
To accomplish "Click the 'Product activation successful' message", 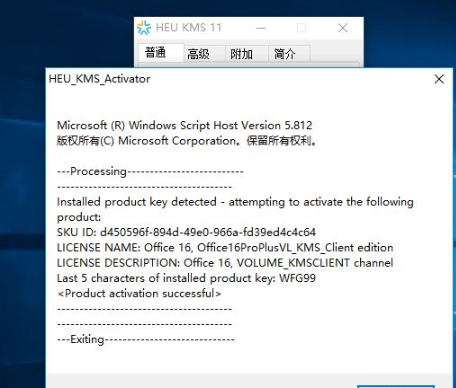I will 139,293.
